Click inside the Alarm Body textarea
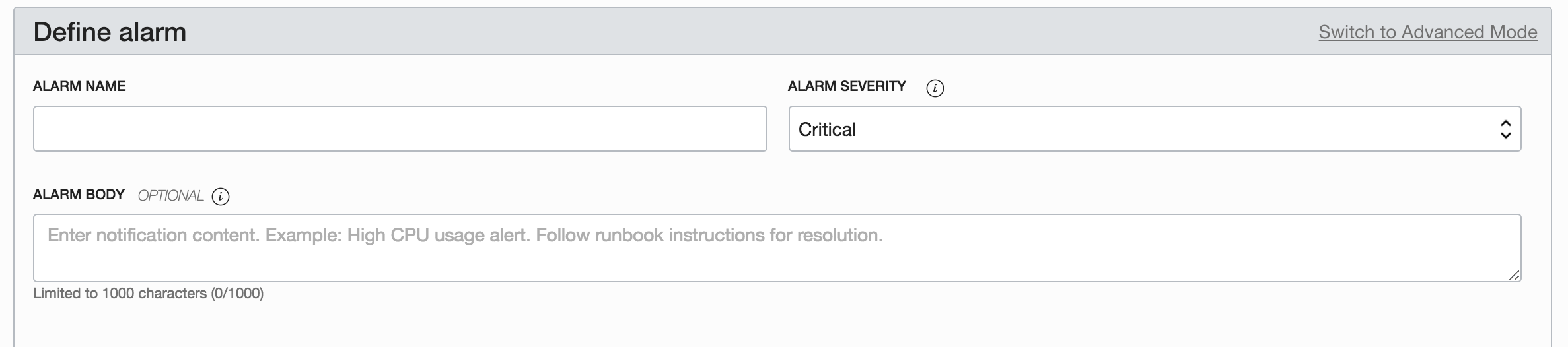 click(x=777, y=261)
